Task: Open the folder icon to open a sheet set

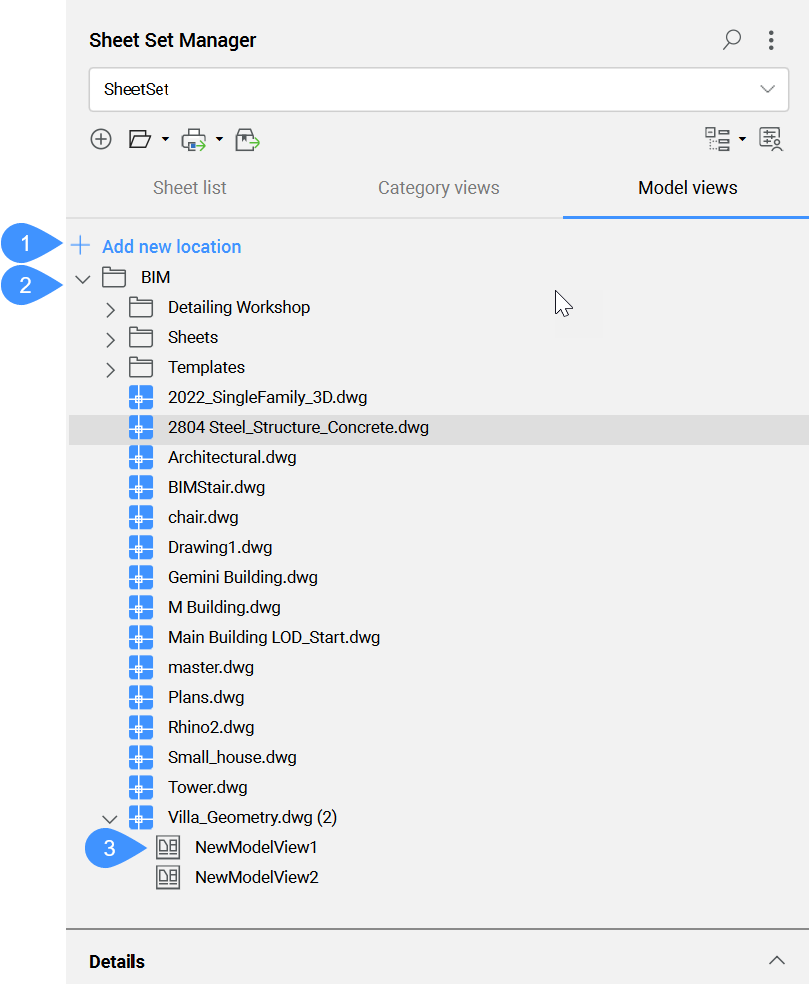Action: [141, 139]
